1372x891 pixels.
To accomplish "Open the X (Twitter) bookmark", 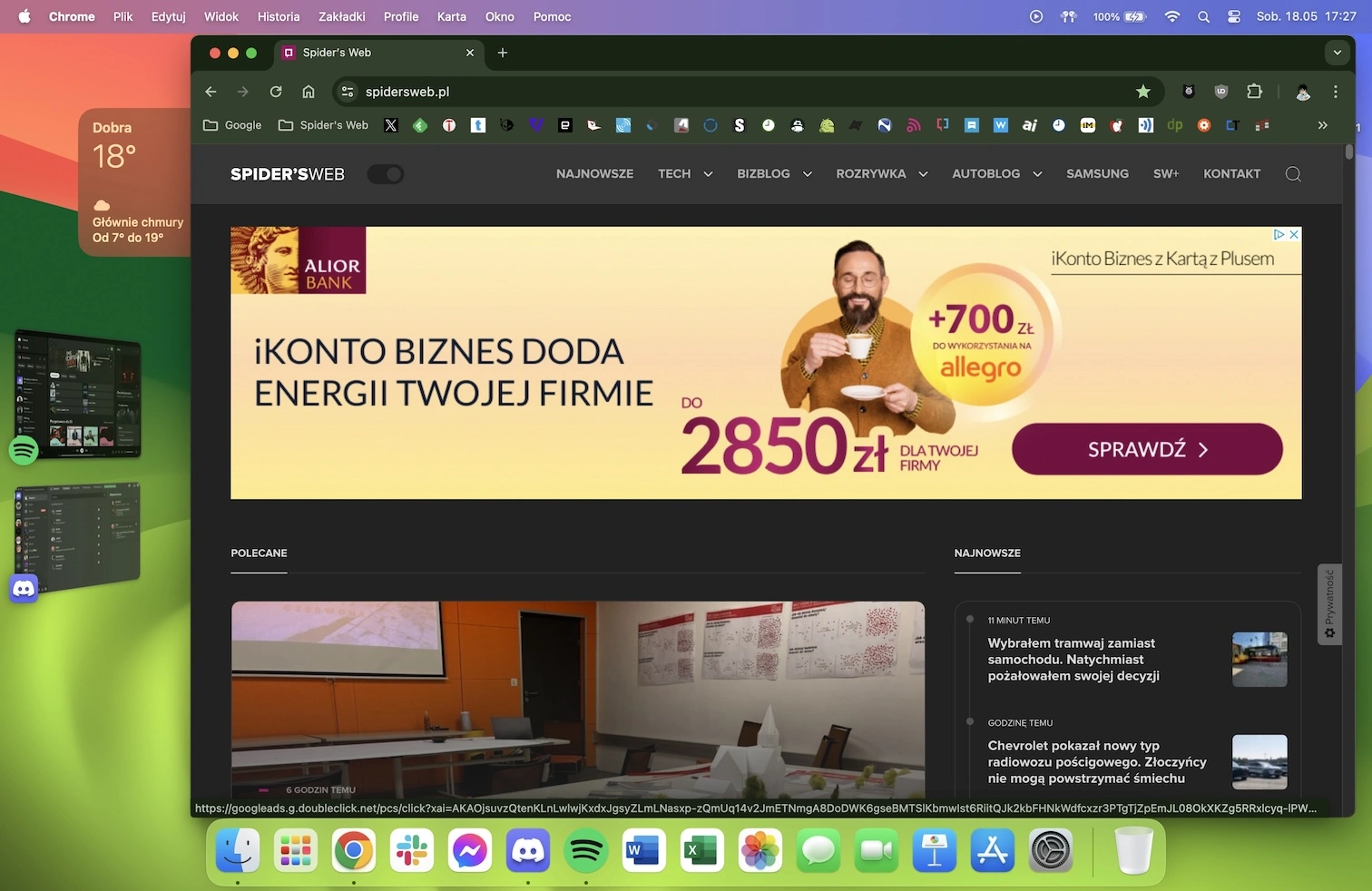I will pos(391,125).
